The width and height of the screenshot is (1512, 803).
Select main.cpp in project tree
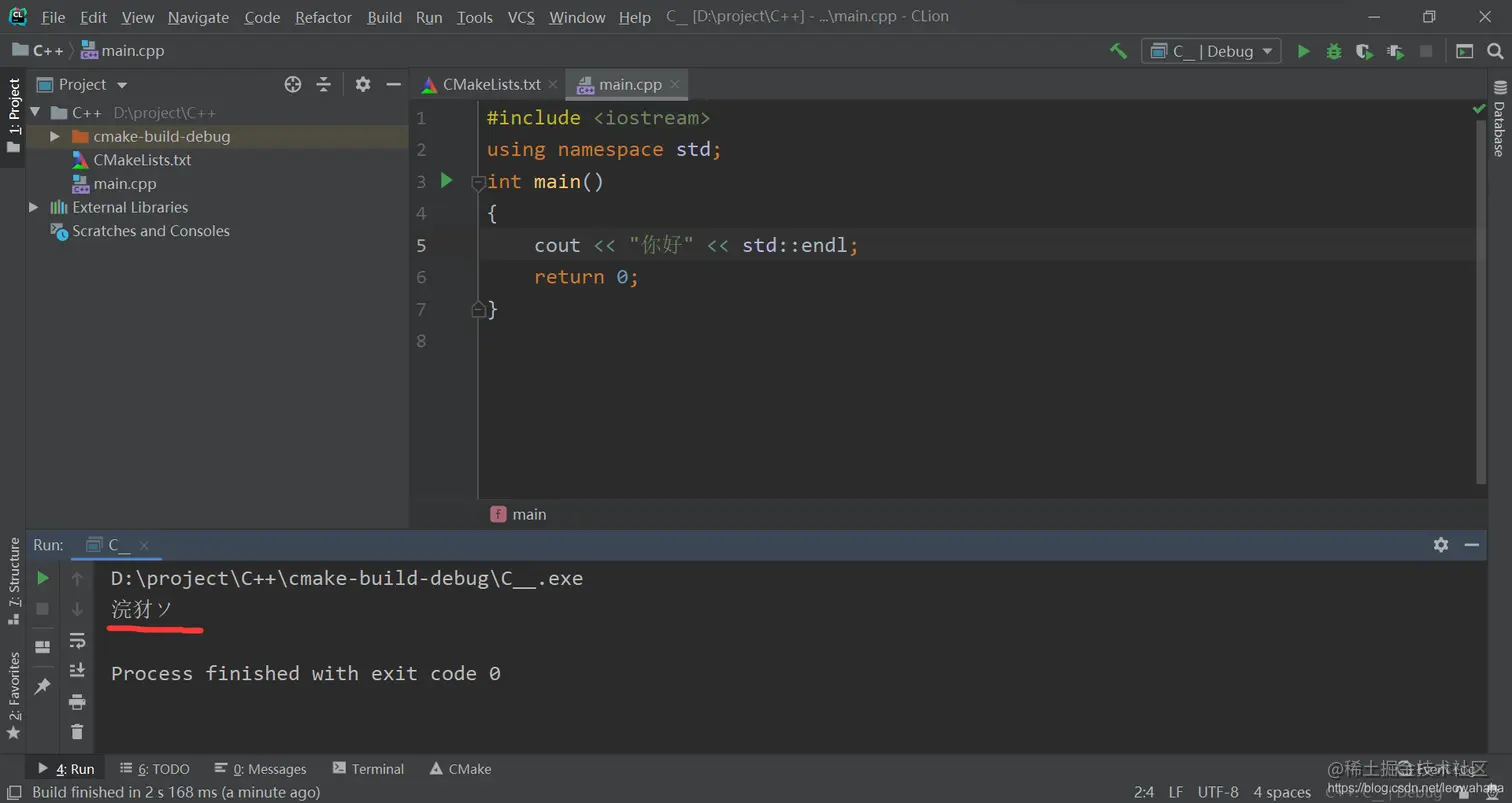[x=125, y=184]
